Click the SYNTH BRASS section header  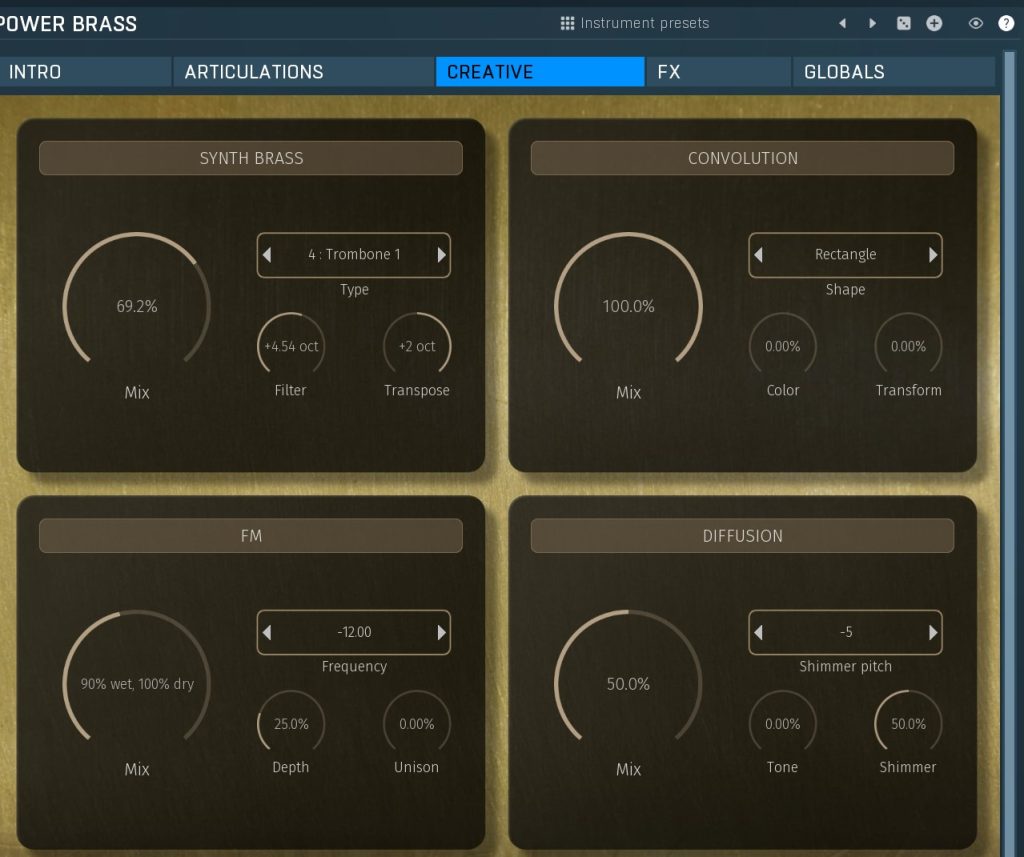(251, 158)
